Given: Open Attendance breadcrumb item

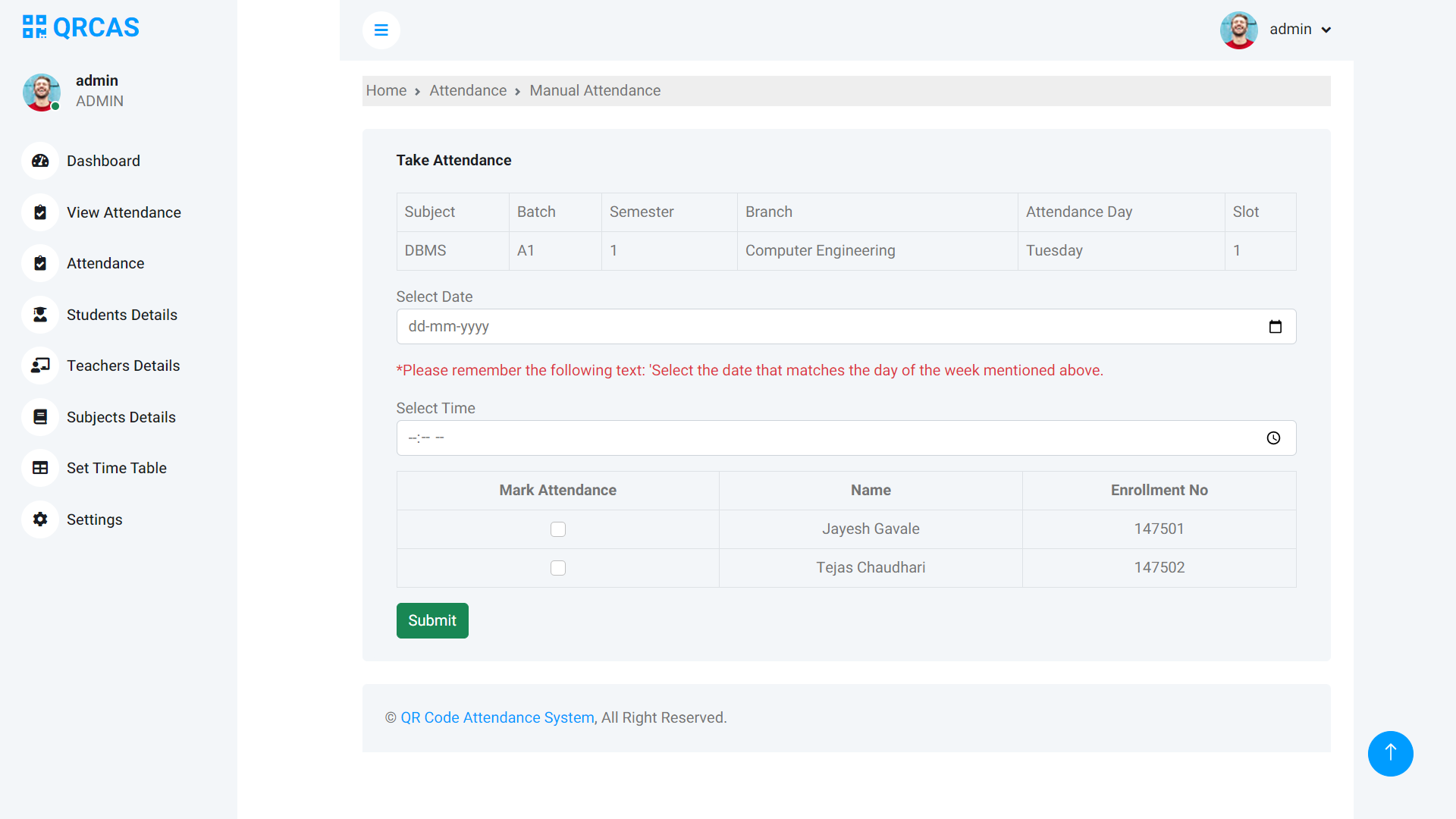Looking at the screenshot, I should click(x=468, y=91).
